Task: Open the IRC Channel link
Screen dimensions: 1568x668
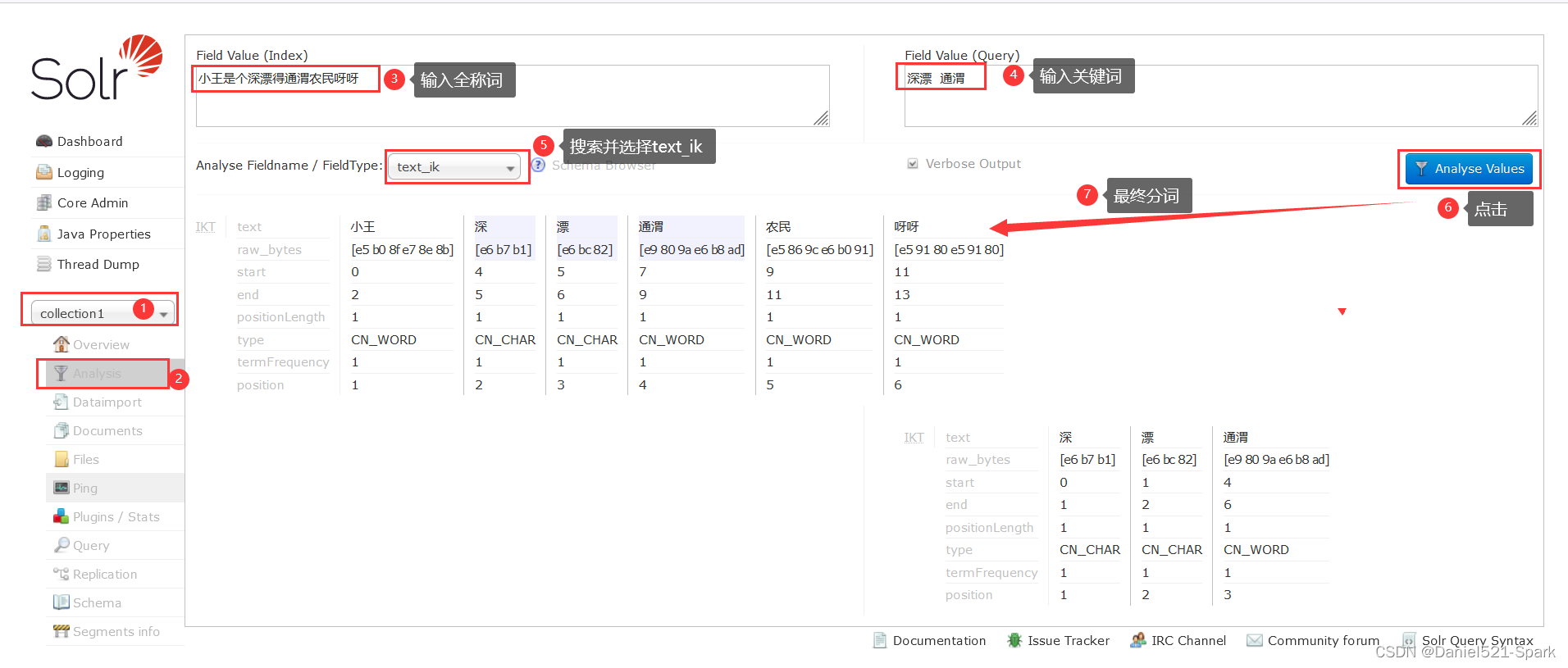Action: [x=1189, y=640]
